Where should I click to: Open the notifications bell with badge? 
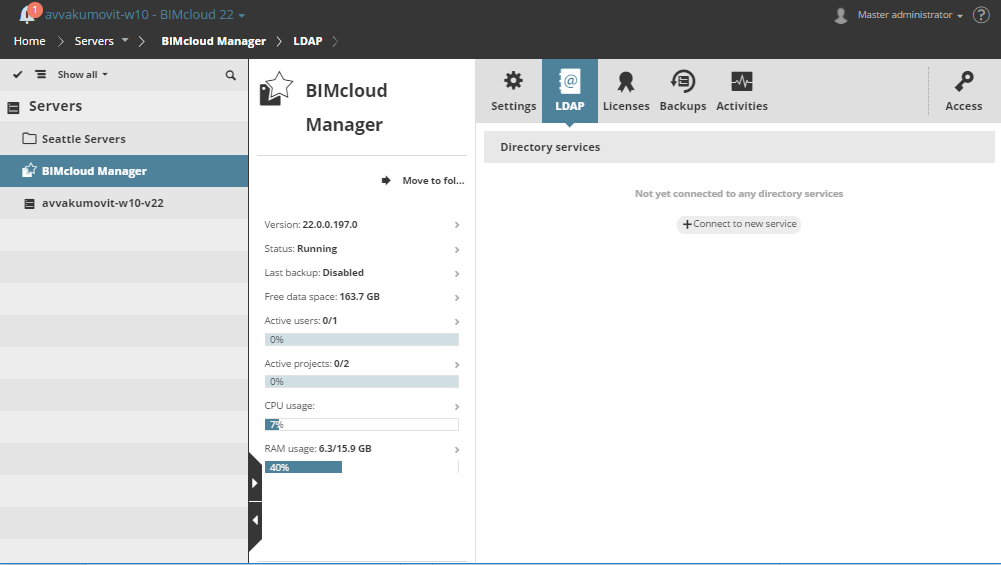(29, 13)
